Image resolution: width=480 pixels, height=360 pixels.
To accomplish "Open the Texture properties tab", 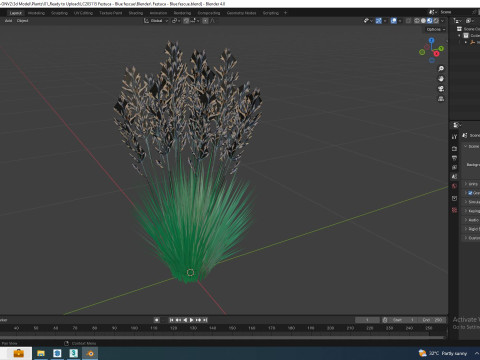I will click(x=454, y=210).
